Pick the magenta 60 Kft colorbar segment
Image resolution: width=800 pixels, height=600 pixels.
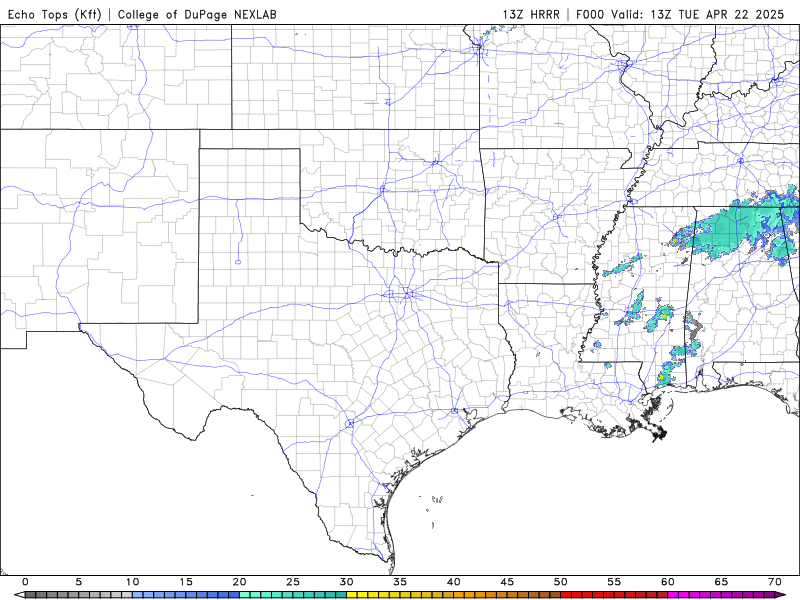673,595
